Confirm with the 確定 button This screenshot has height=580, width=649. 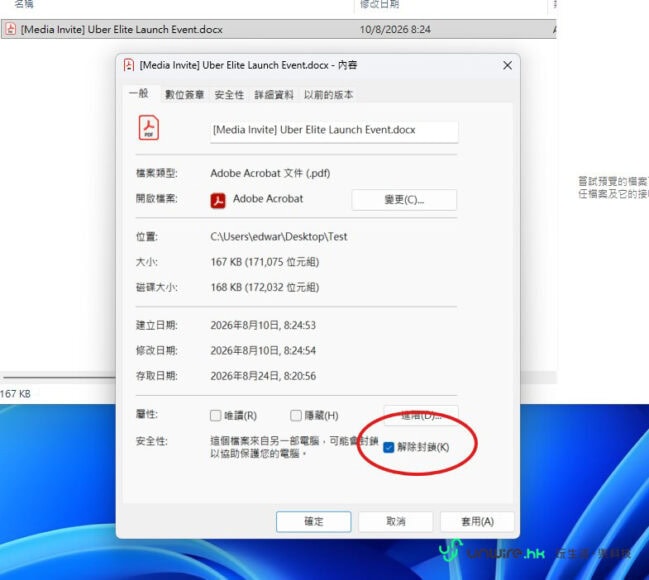tap(313, 522)
